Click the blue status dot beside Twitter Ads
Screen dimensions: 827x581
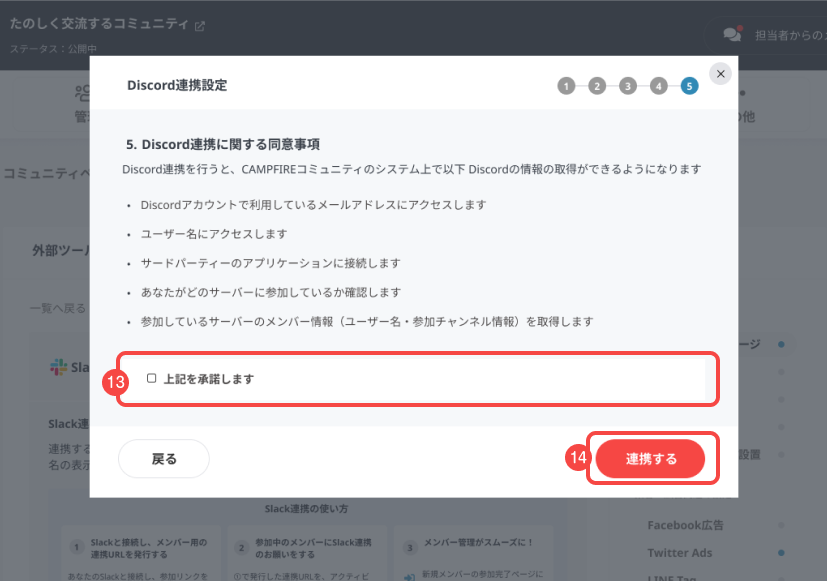tap(780, 553)
